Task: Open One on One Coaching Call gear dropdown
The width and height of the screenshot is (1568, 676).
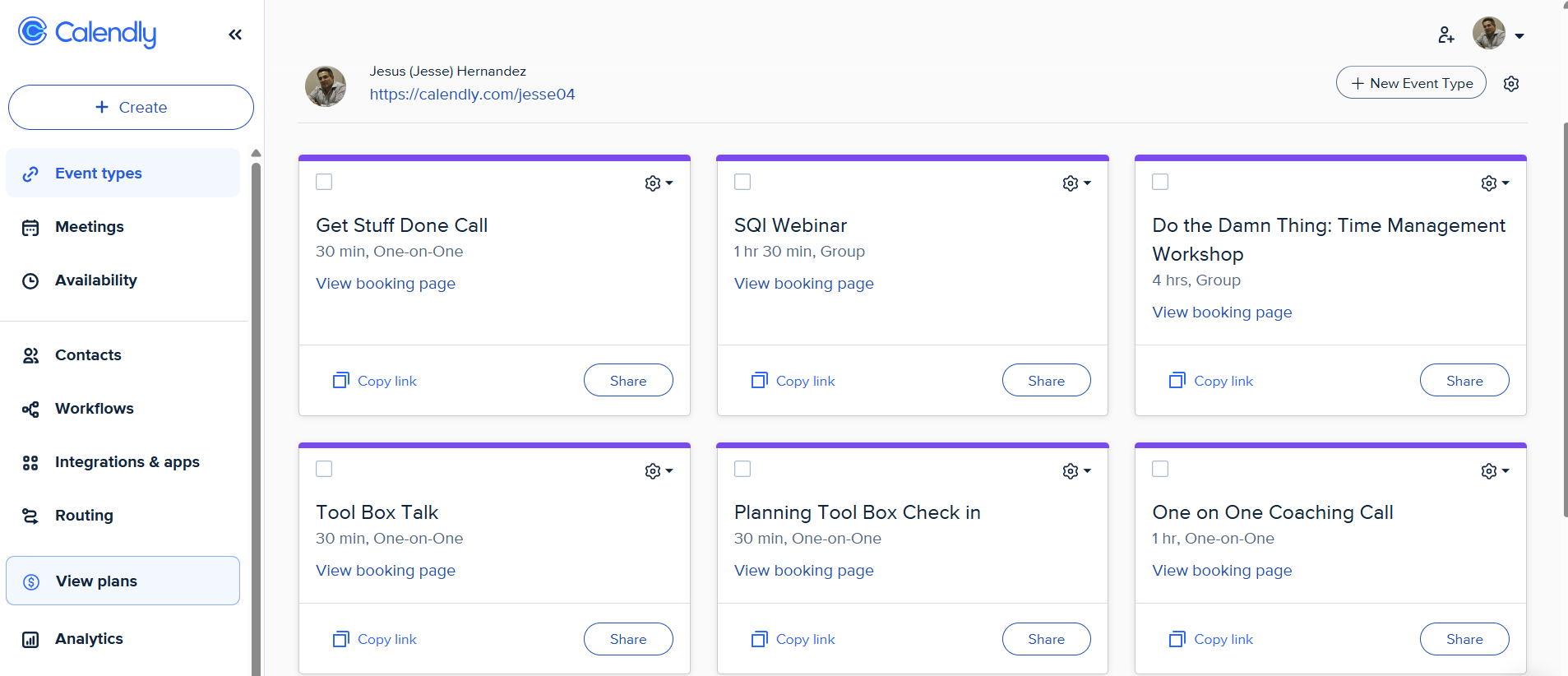Action: (1495, 471)
